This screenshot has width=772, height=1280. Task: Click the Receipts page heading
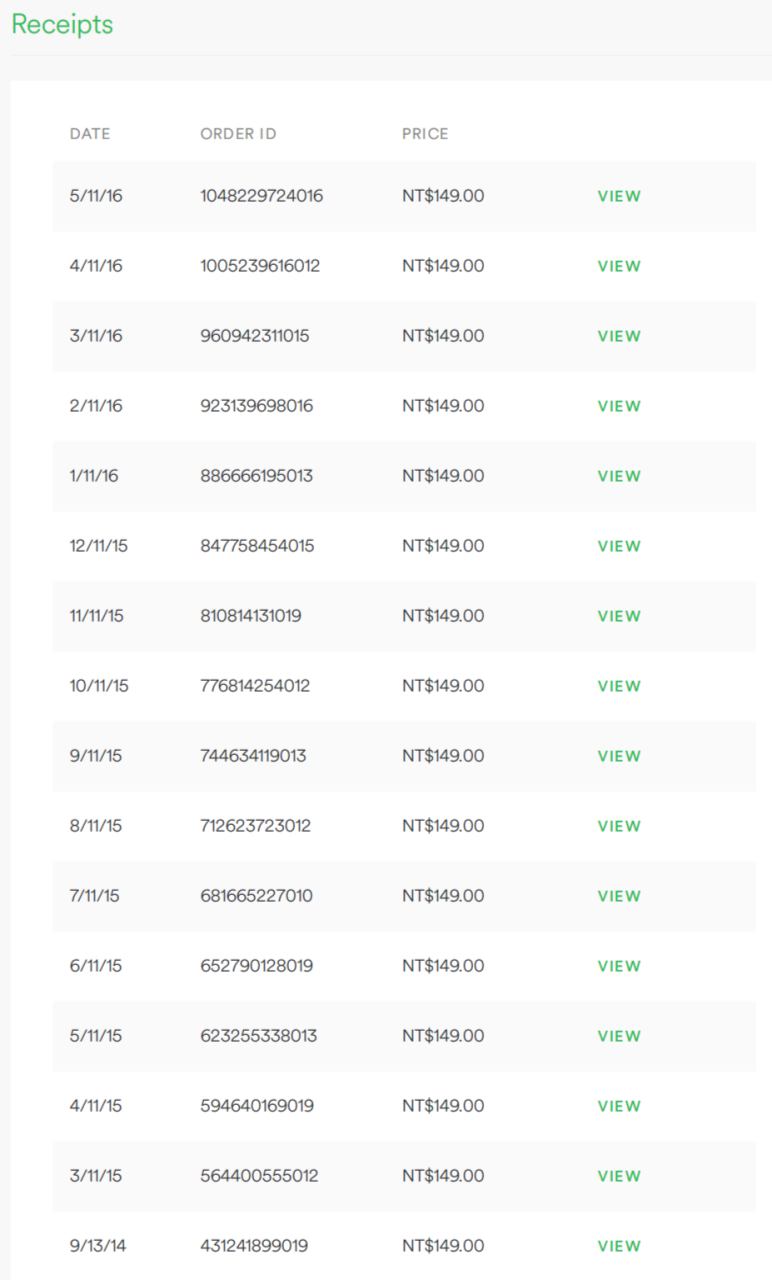tap(62, 25)
